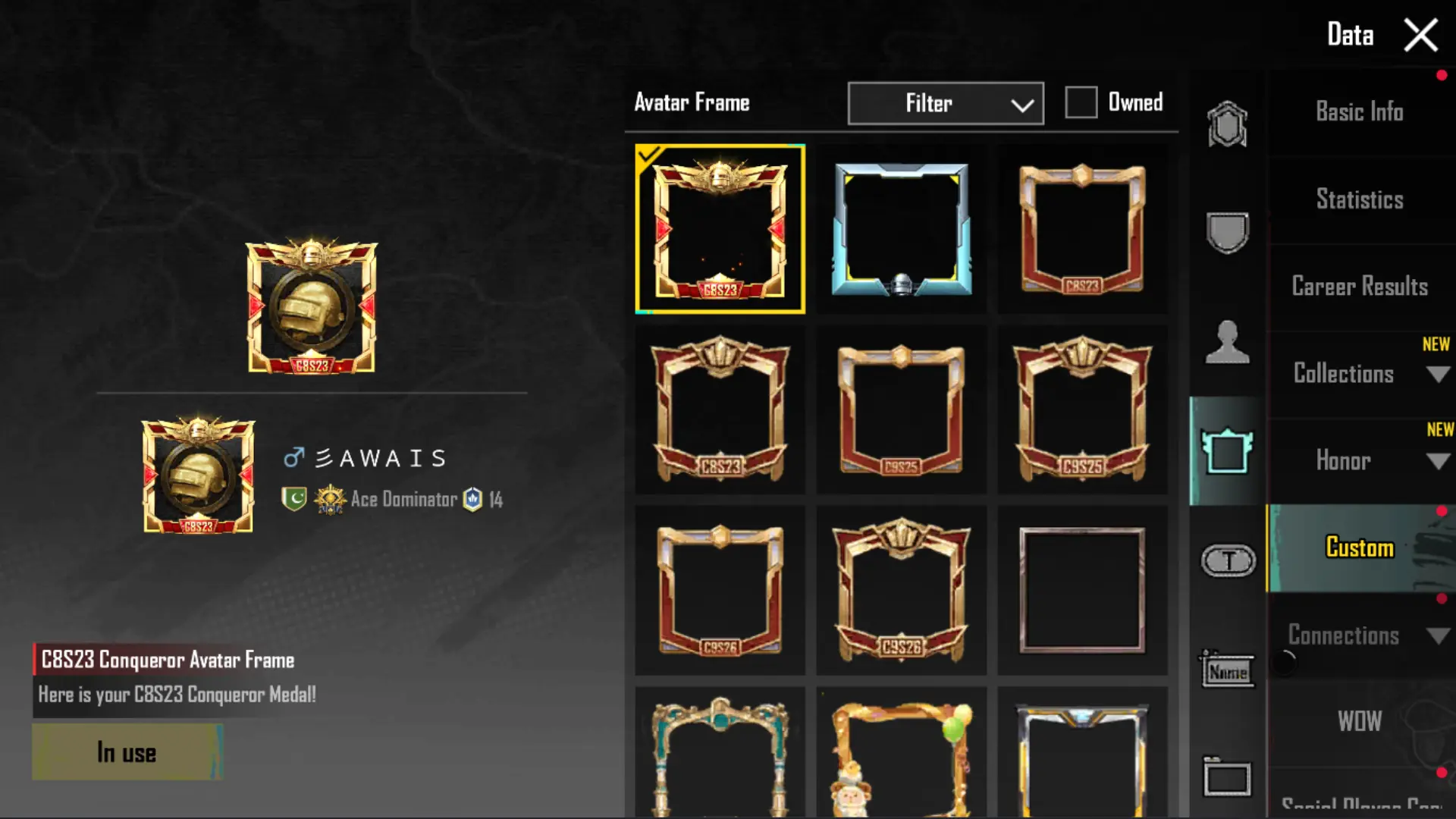Choose the blue silver helmet avatar frame
This screenshot has width=1456, height=819.
click(902, 229)
